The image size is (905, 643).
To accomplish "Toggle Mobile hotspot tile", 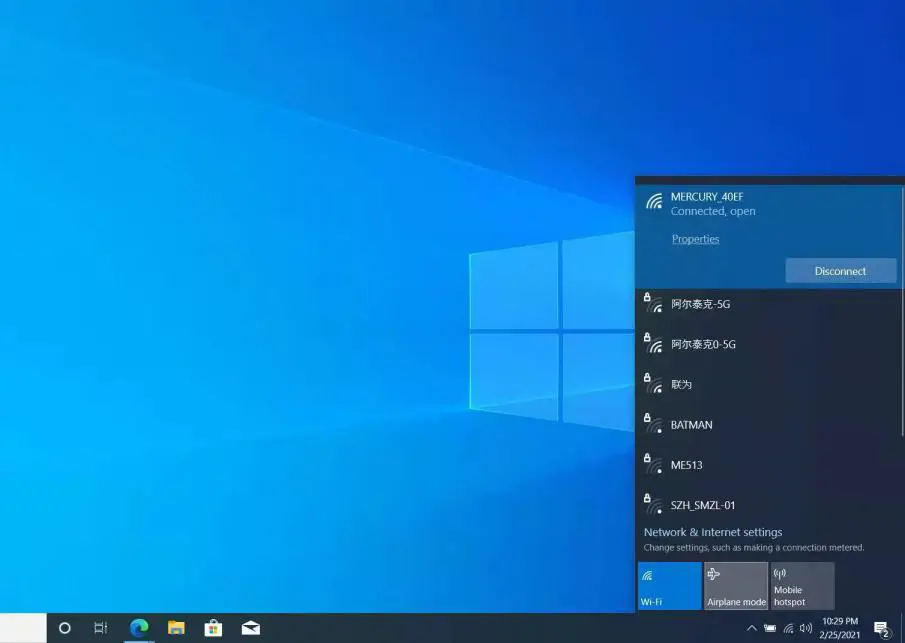I will point(802,585).
